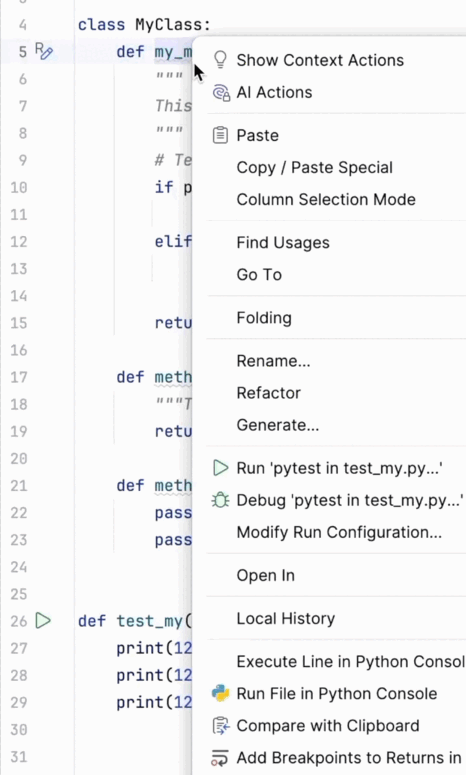Click the Compare with Clipboard icon
The image size is (466, 775).
point(220,726)
